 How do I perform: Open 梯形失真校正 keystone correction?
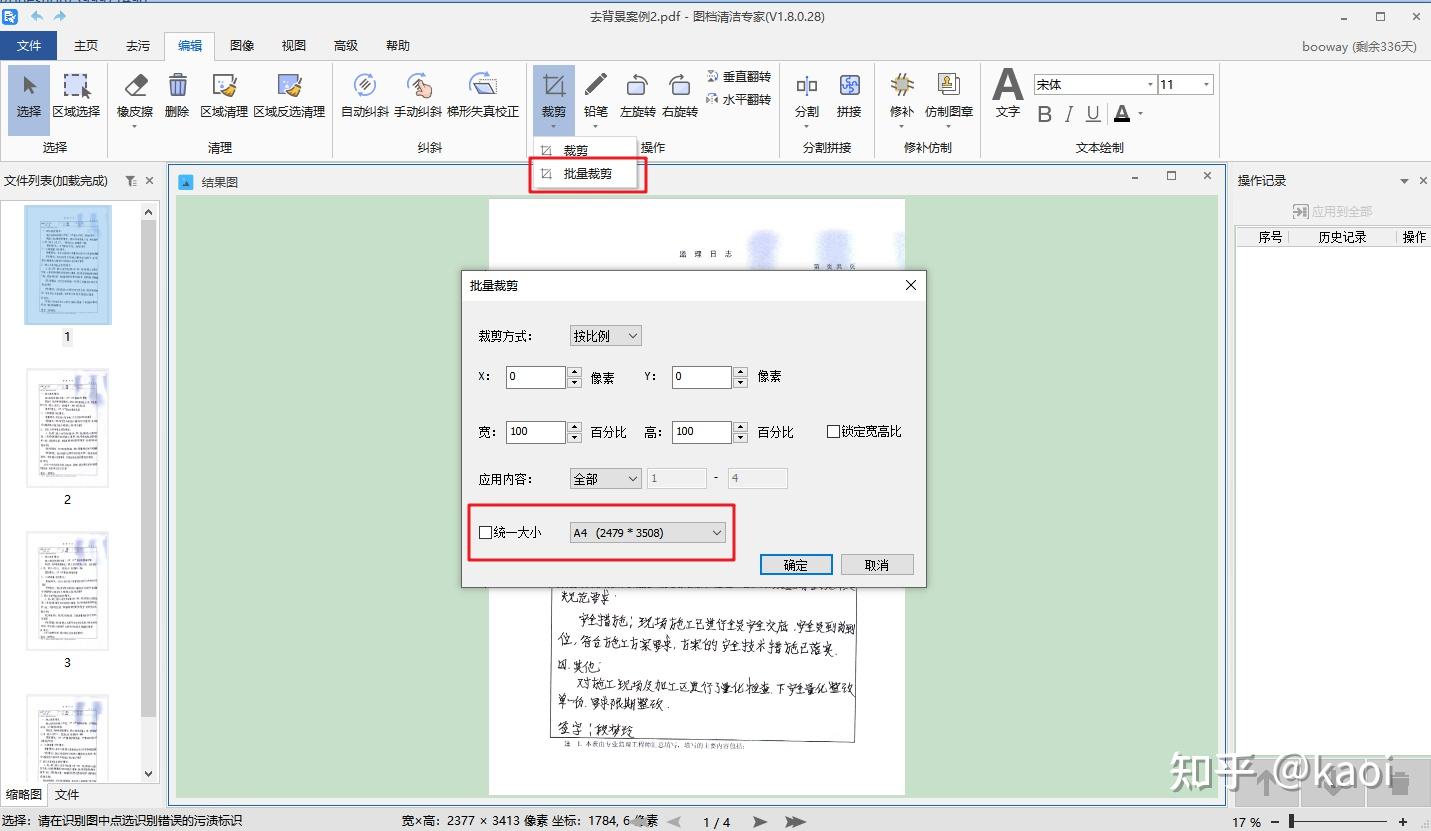click(483, 97)
